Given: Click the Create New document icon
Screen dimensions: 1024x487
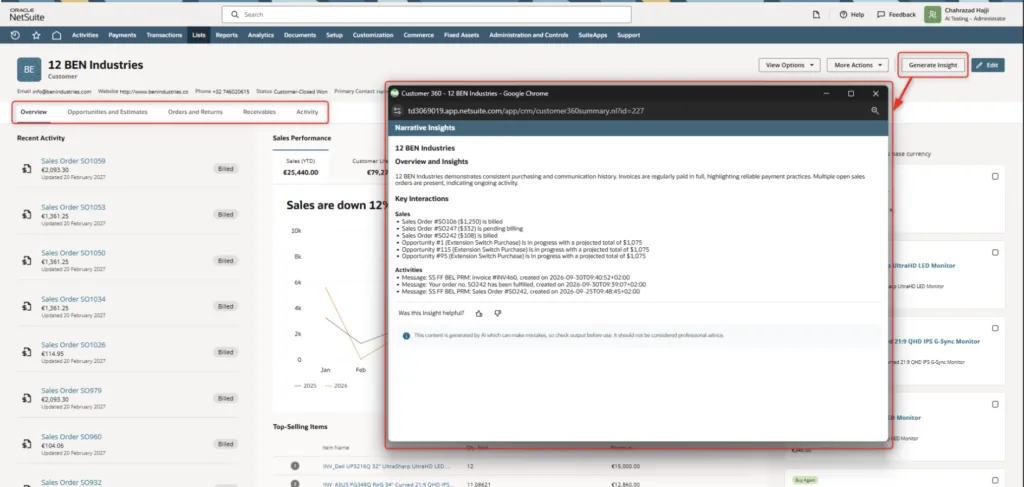Looking at the screenshot, I should point(816,14).
